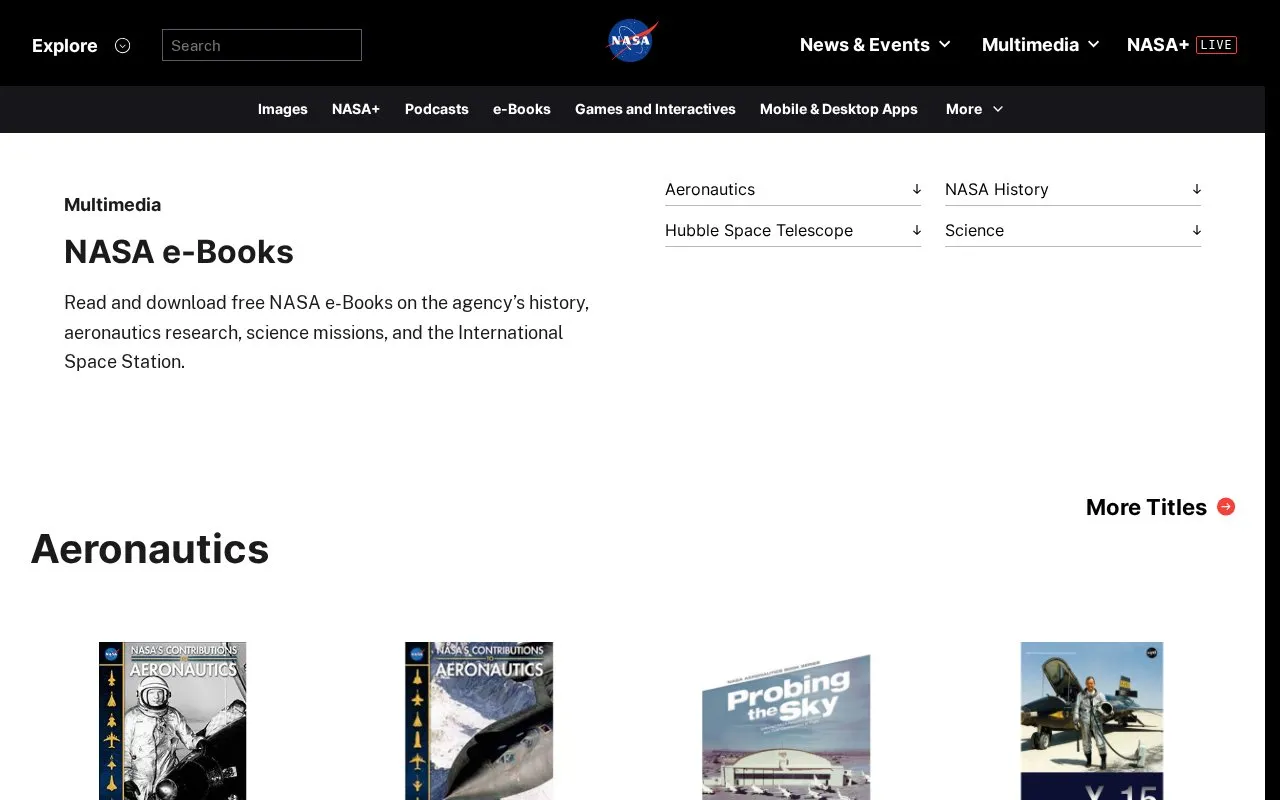Select NASA+ in the subnav bar
The height and width of the screenshot is (800, 1280).
coord(356,109)
